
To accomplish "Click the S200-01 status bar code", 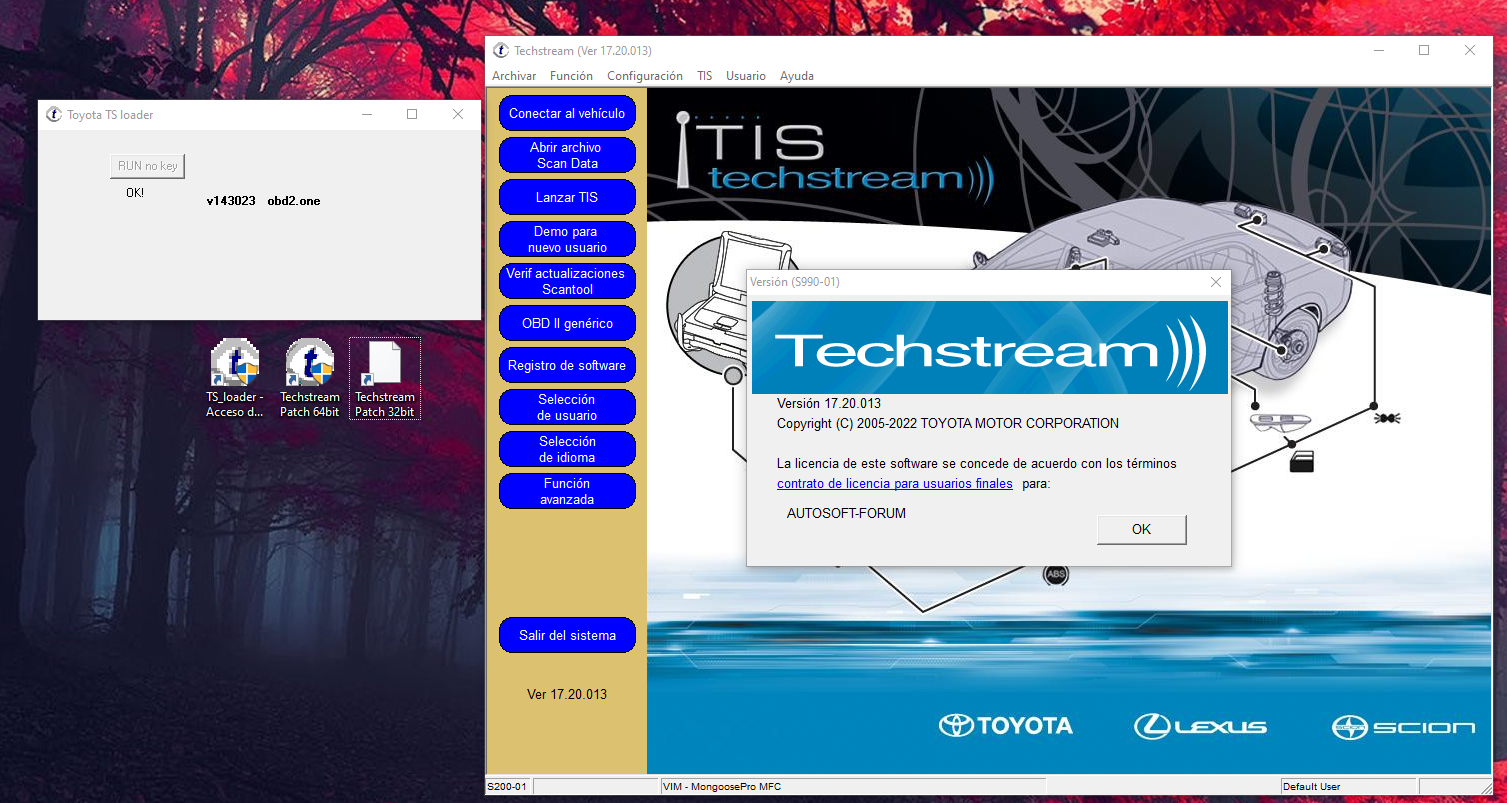I will point(507,787).
